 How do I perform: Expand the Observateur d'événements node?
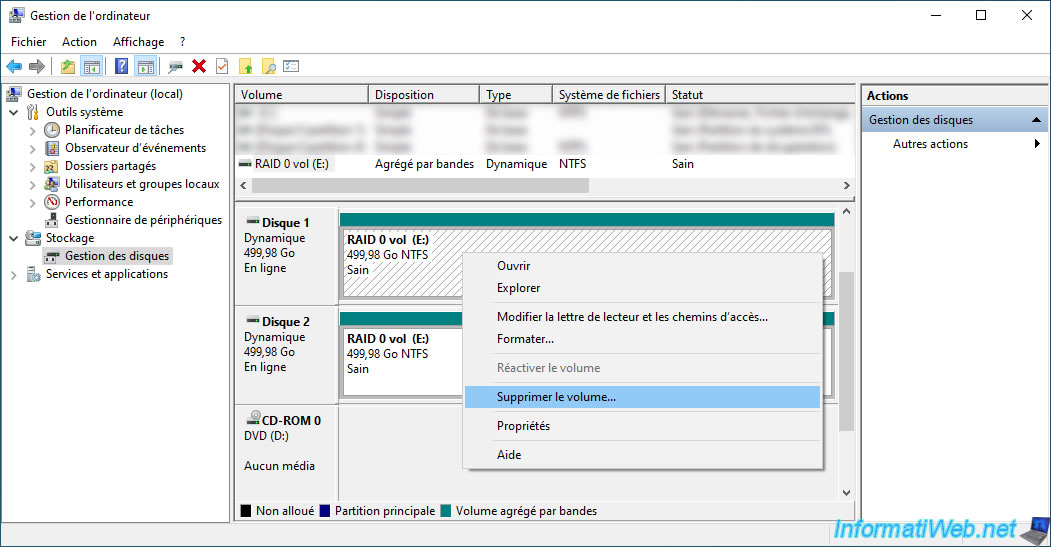point(32,149)
